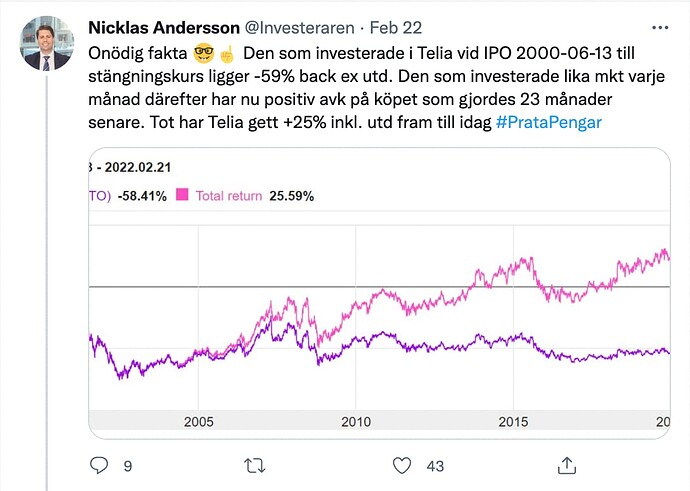
Task: Open Nicklas Andersson's profile picture
Action: coord(45,43)
